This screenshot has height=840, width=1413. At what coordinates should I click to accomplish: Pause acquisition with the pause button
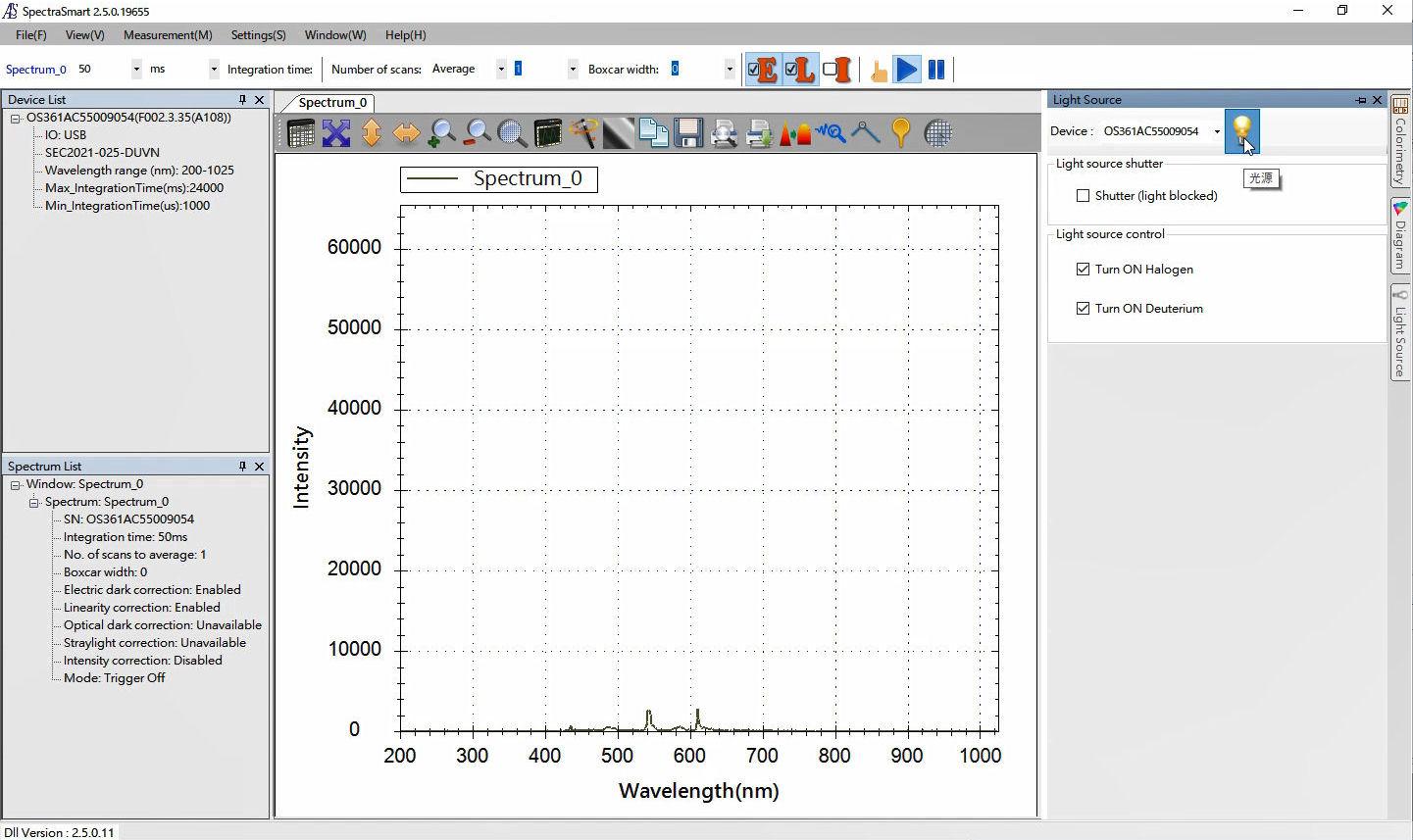point(936,70)
